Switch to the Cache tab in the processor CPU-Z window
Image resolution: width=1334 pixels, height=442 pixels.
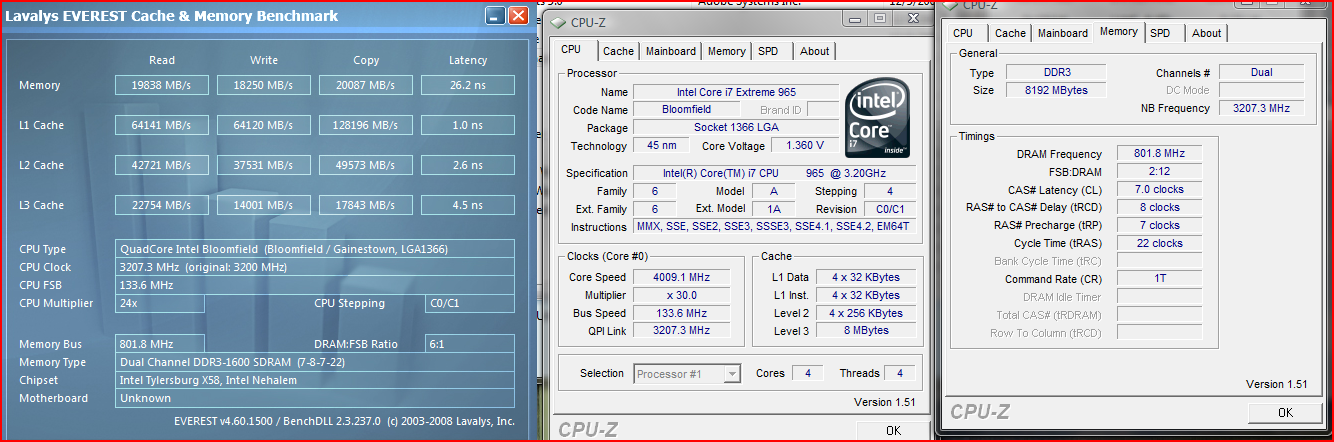tap(618, 51)
